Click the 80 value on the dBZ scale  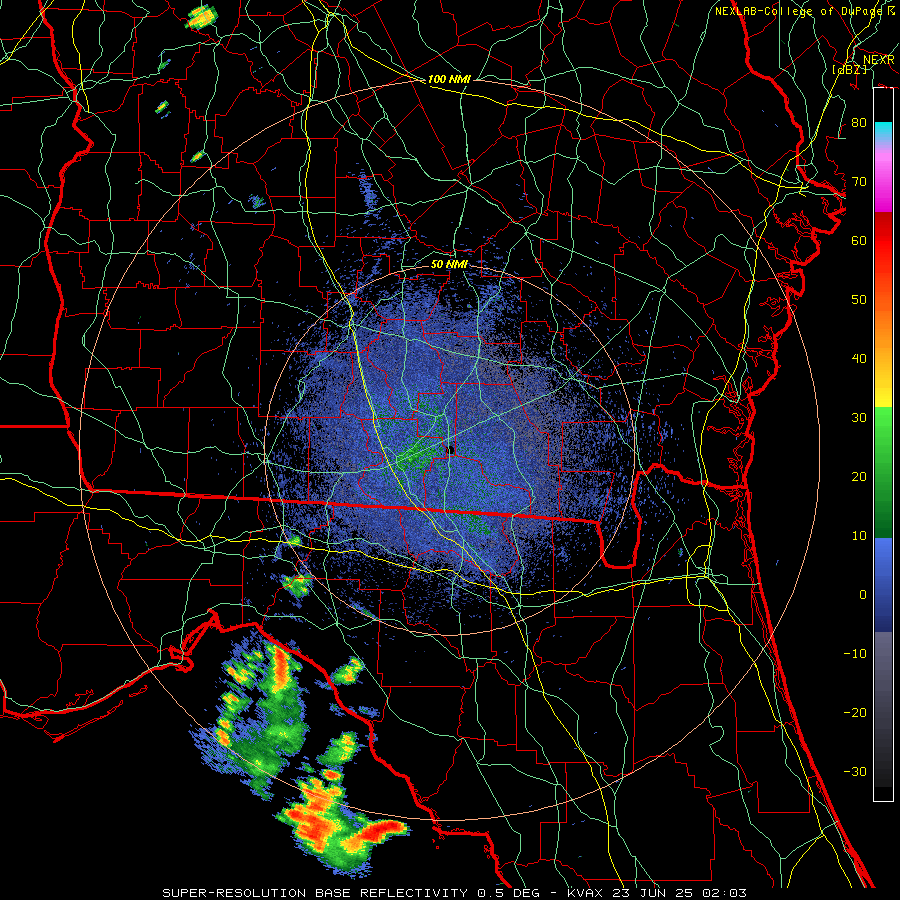[859, 123]
